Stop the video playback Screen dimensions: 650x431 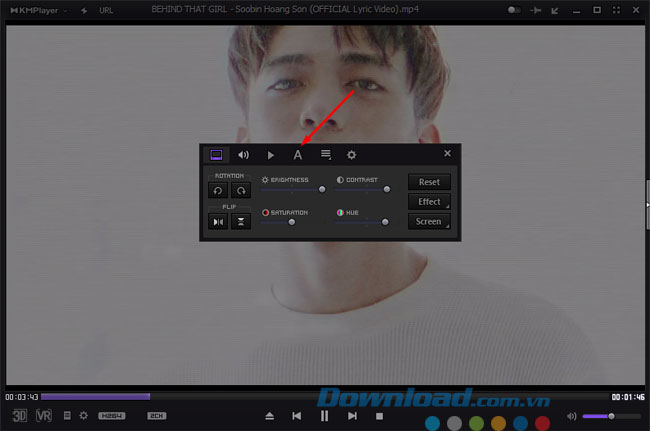click(x=379, y=416)
